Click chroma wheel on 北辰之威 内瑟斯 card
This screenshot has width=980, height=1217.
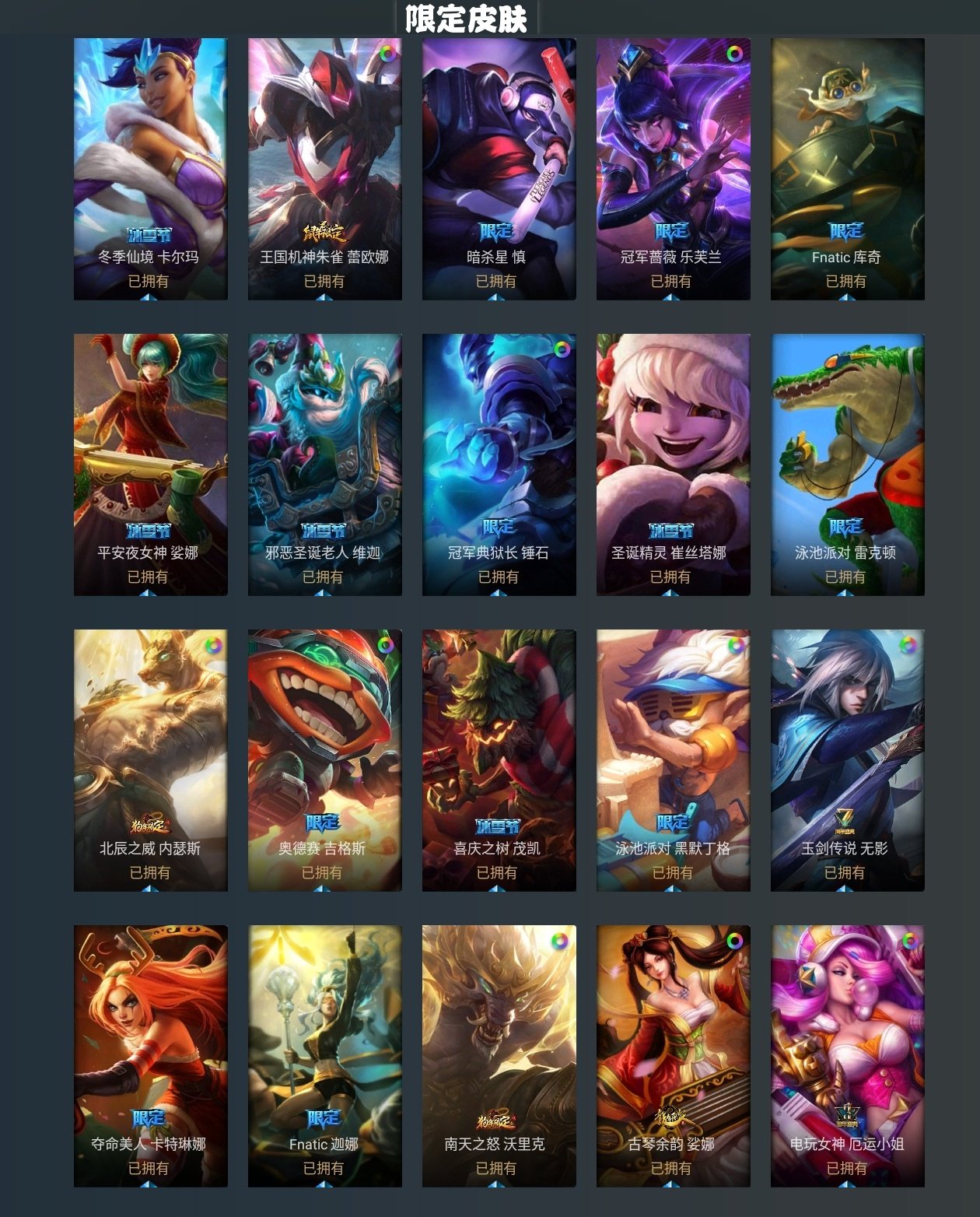[212, 645]
